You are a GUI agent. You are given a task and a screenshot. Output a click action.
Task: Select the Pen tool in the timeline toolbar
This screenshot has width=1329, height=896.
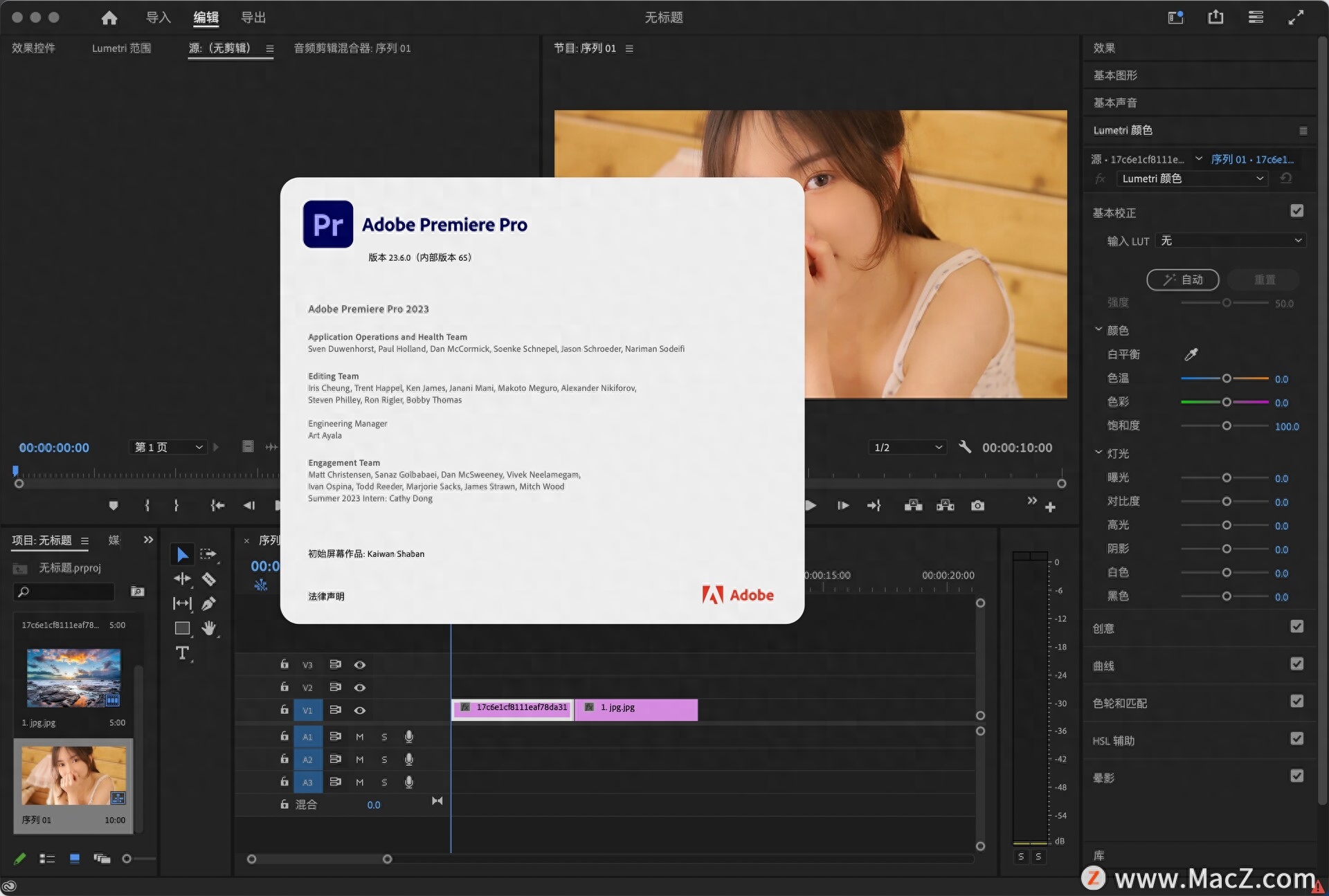[x=209, y=603]
